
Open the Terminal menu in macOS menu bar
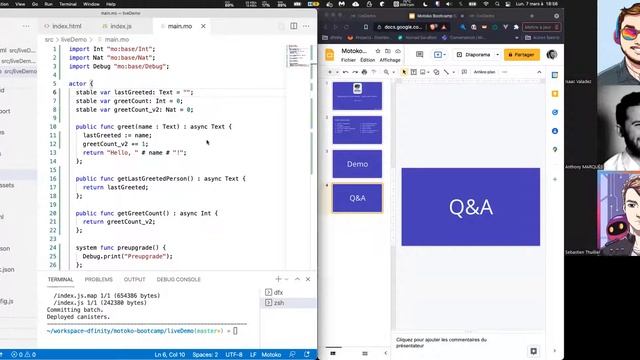pyautogui.click(x=68, y=4)
